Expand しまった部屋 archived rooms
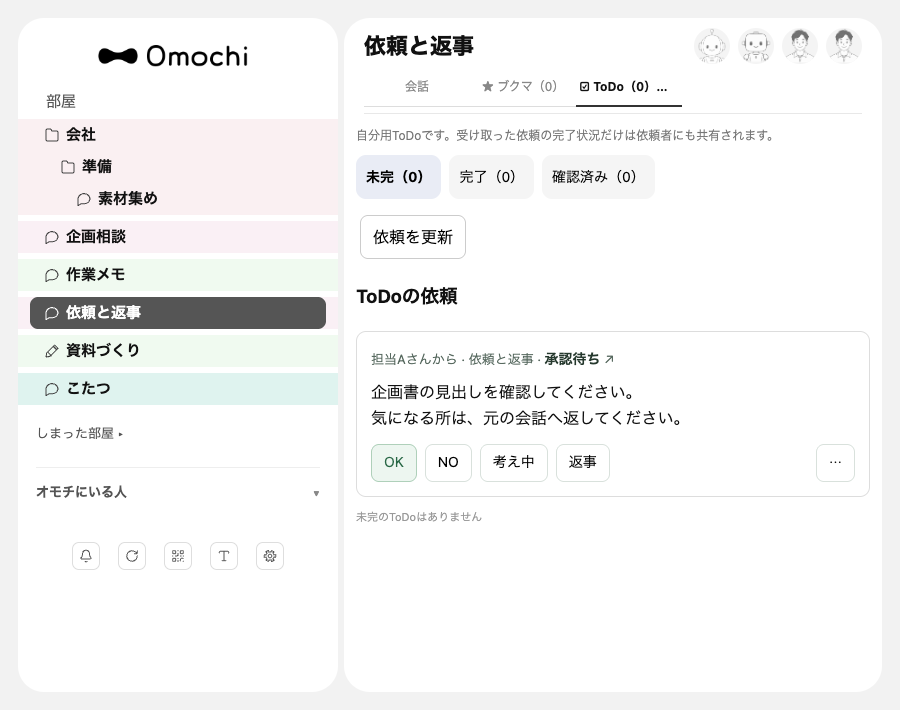This screenshot has width=900, height=710. [80, 433]
